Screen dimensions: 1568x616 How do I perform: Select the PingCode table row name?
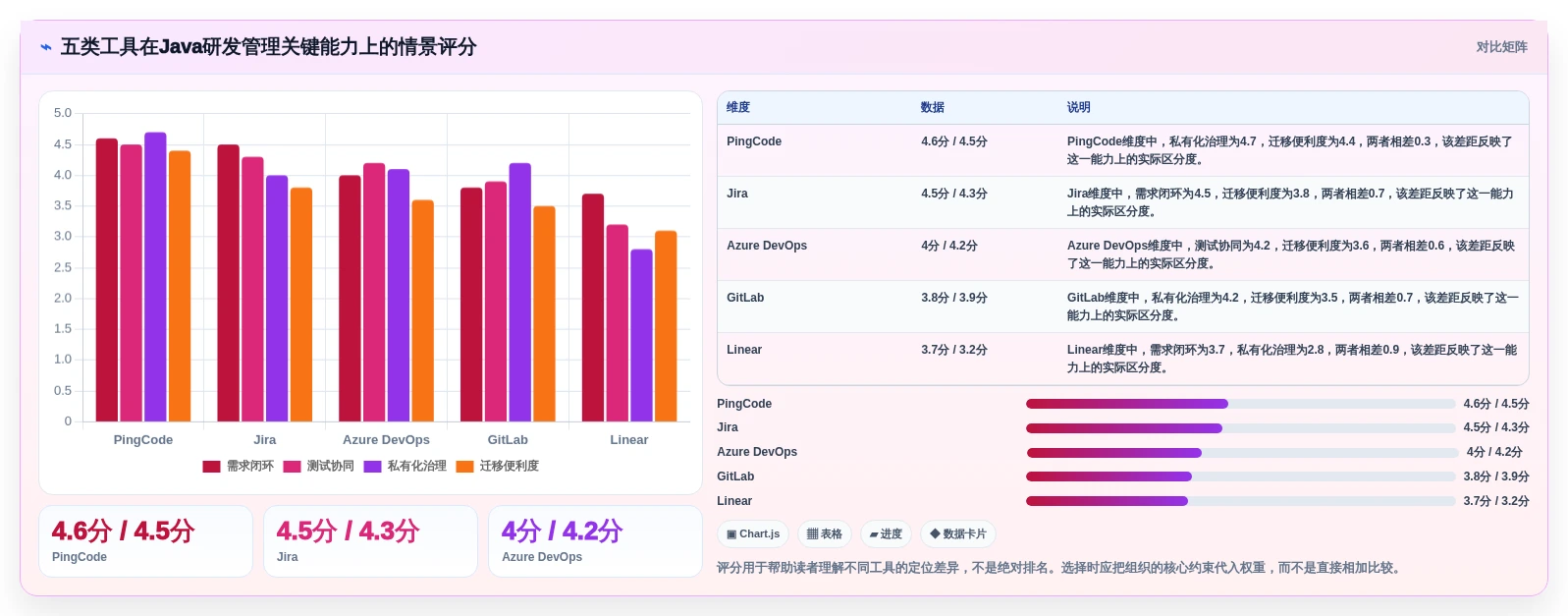tap(754, 141)
